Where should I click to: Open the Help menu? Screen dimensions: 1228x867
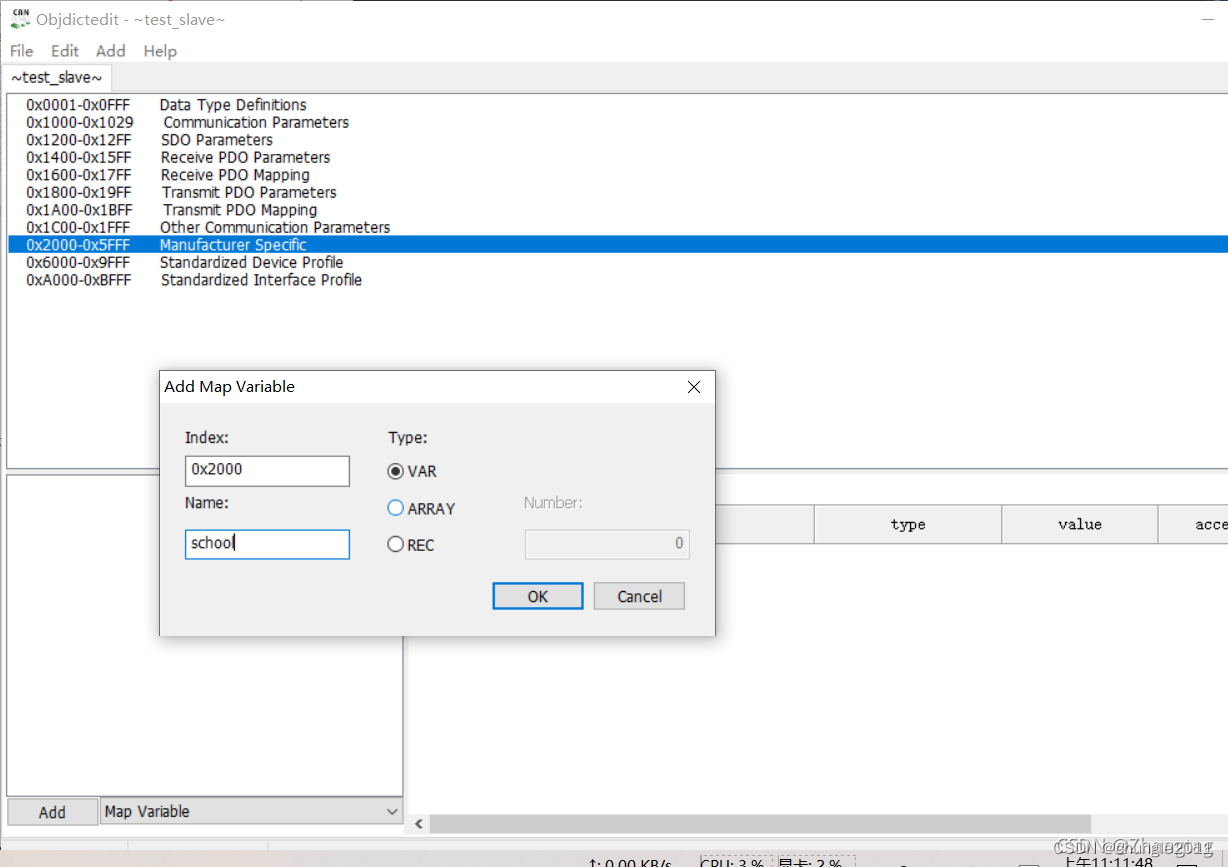[x=160, y=51]
